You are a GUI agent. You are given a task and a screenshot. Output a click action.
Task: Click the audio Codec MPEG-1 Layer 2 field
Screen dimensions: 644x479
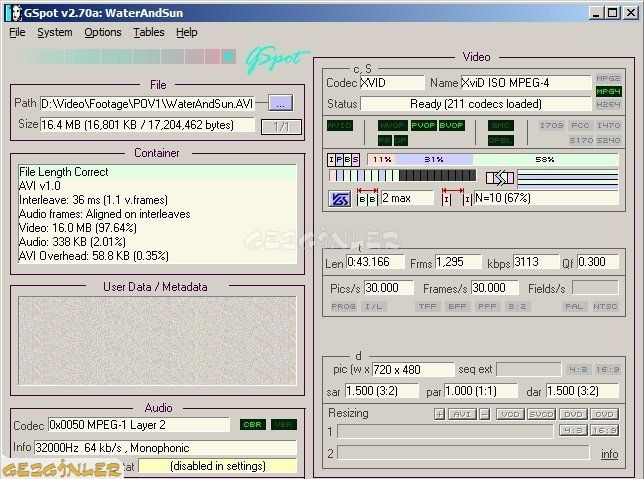click(139, 425)
